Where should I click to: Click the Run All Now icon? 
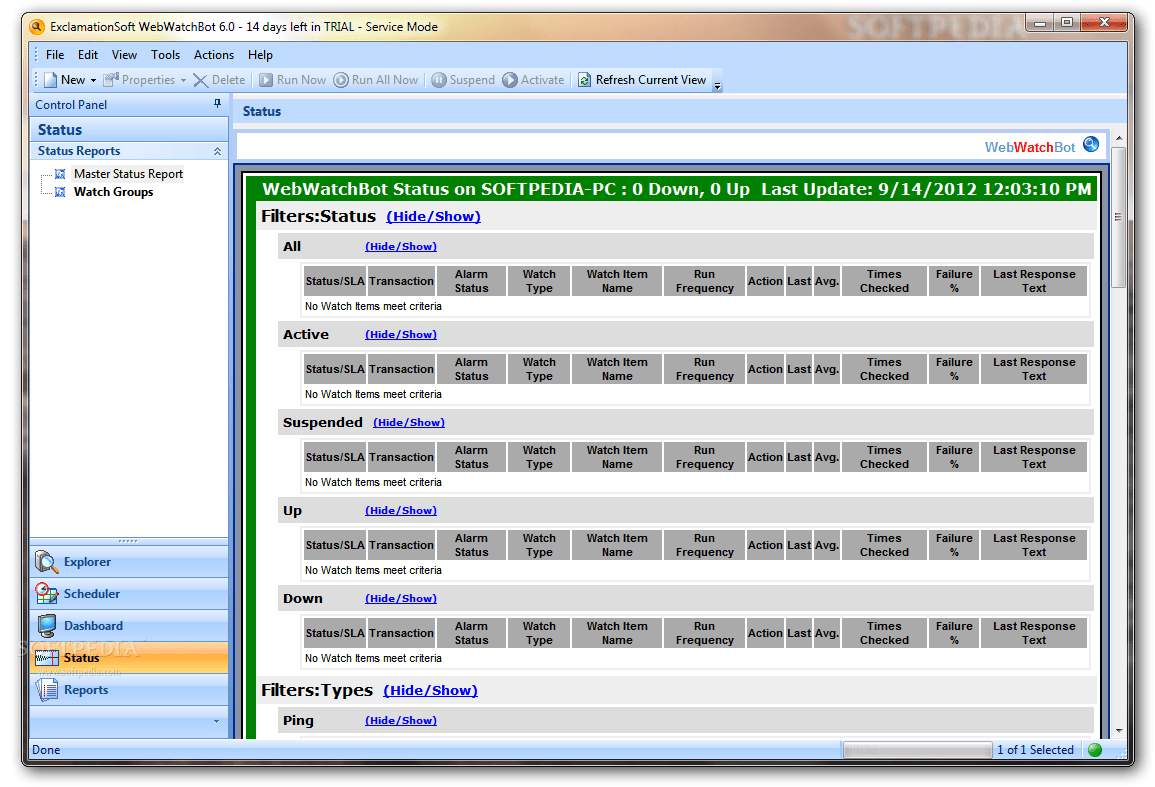[x=341, y=80]
